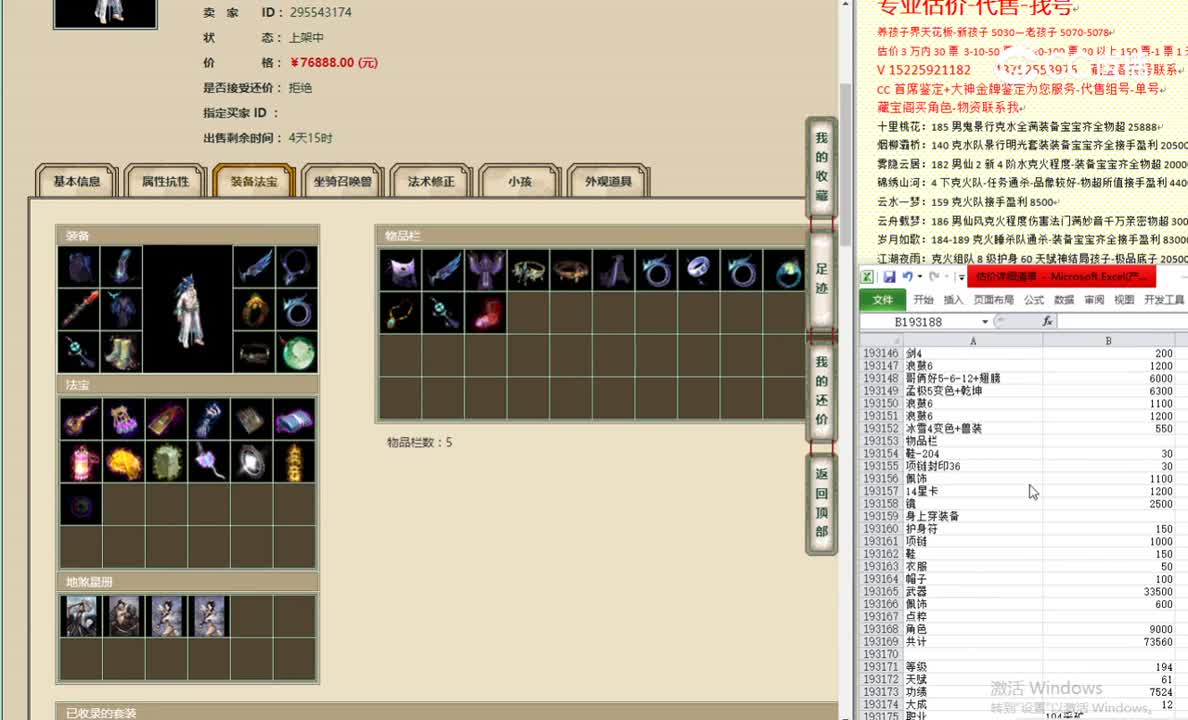The width and height of the screenshot is (1188, 720).
Task: Click the cell with value 73560
Action: click(1108, 641)
